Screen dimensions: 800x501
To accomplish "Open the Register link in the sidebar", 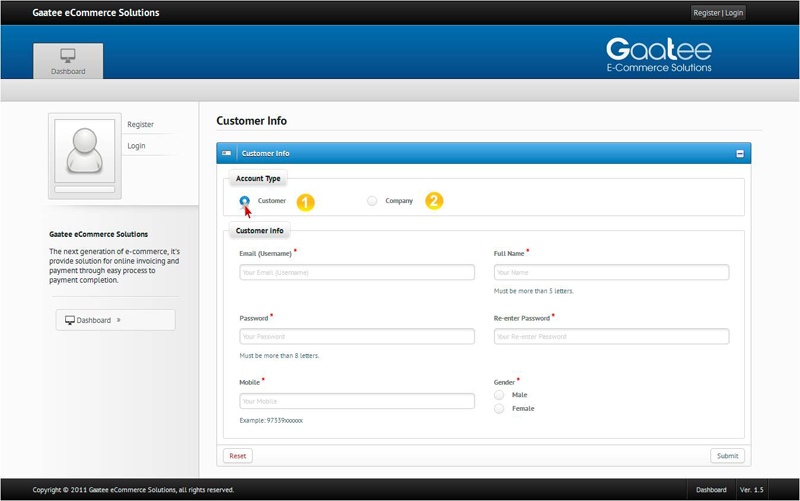I will (x=140, y=124).
